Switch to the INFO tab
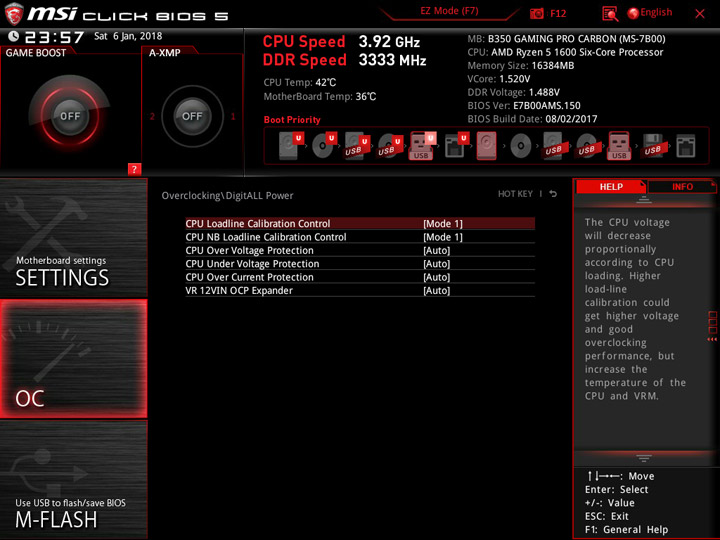The image size is (720, 540). pos(682,186)
